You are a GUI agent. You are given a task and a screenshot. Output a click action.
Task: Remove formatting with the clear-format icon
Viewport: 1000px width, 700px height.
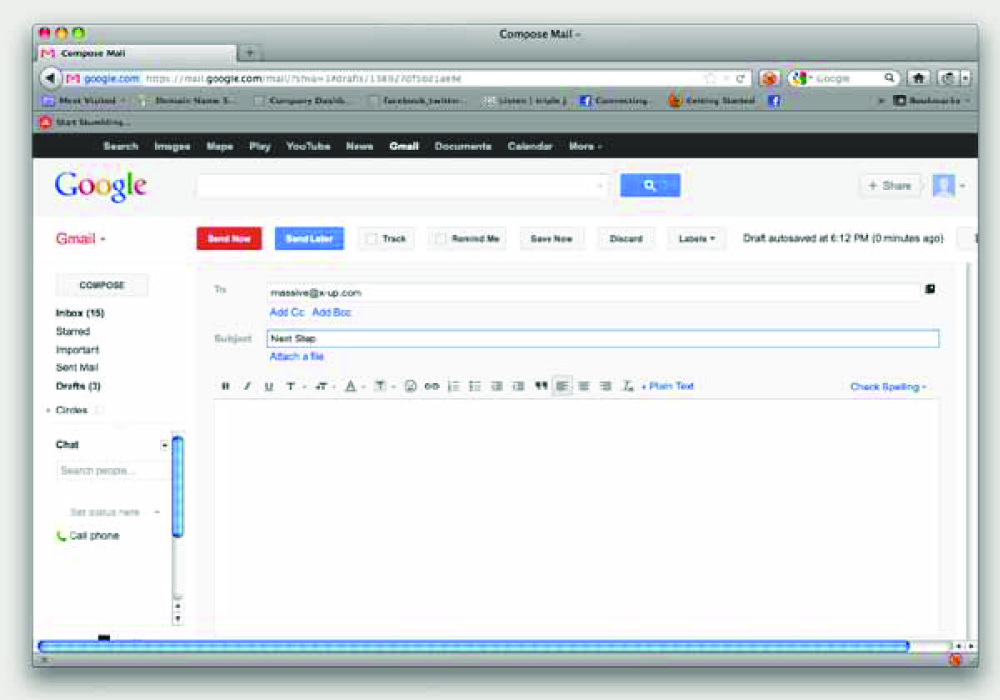628,386
